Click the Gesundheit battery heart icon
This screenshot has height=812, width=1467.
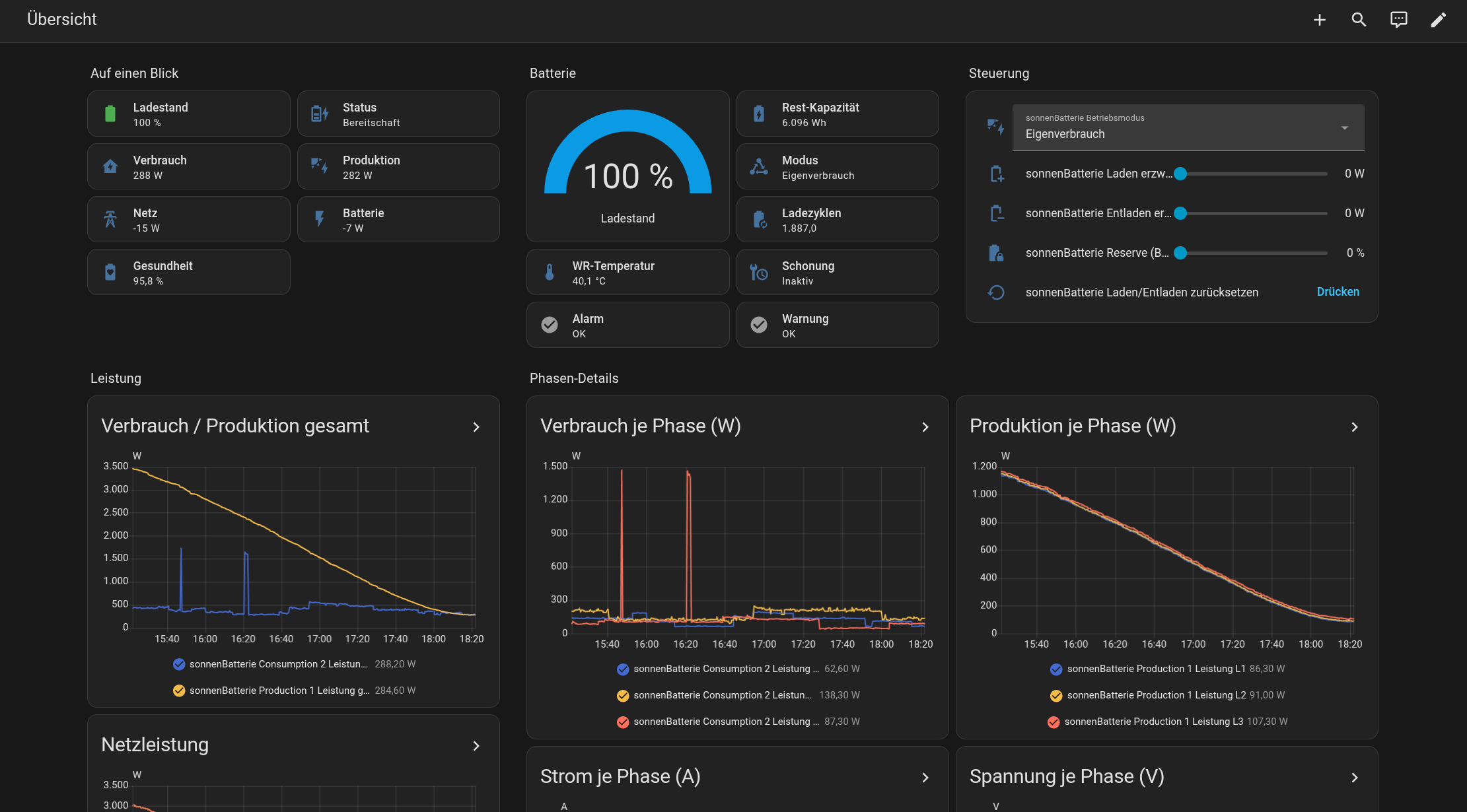(110, 272)
